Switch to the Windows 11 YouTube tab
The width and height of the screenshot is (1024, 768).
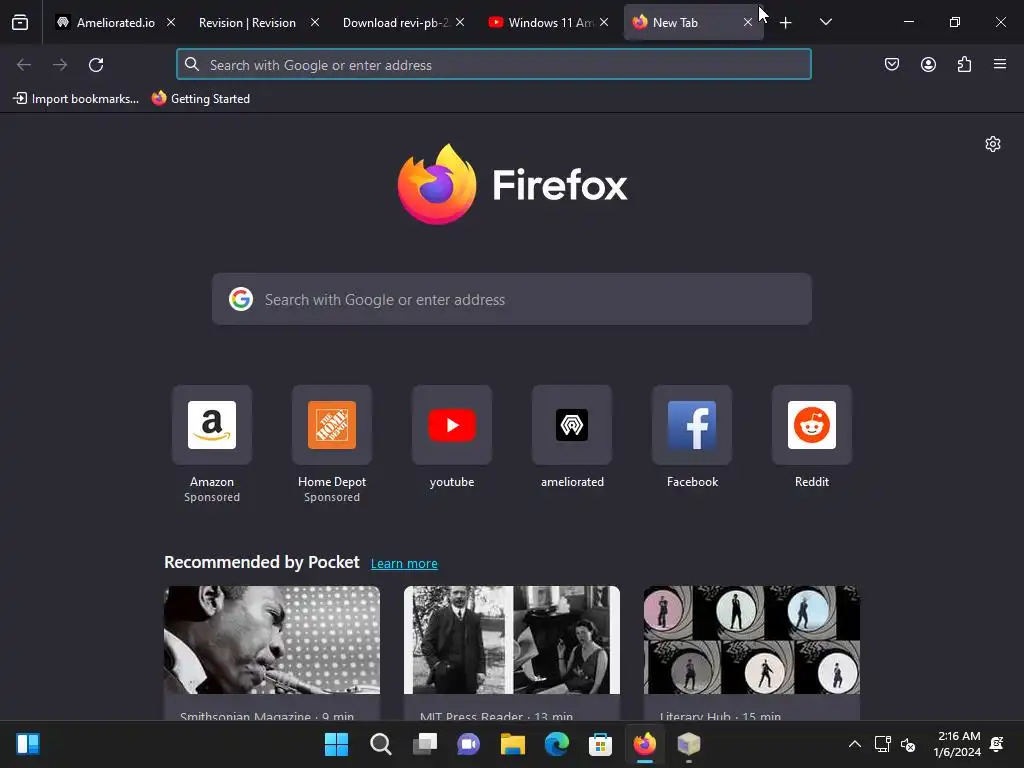pos(548,22)
